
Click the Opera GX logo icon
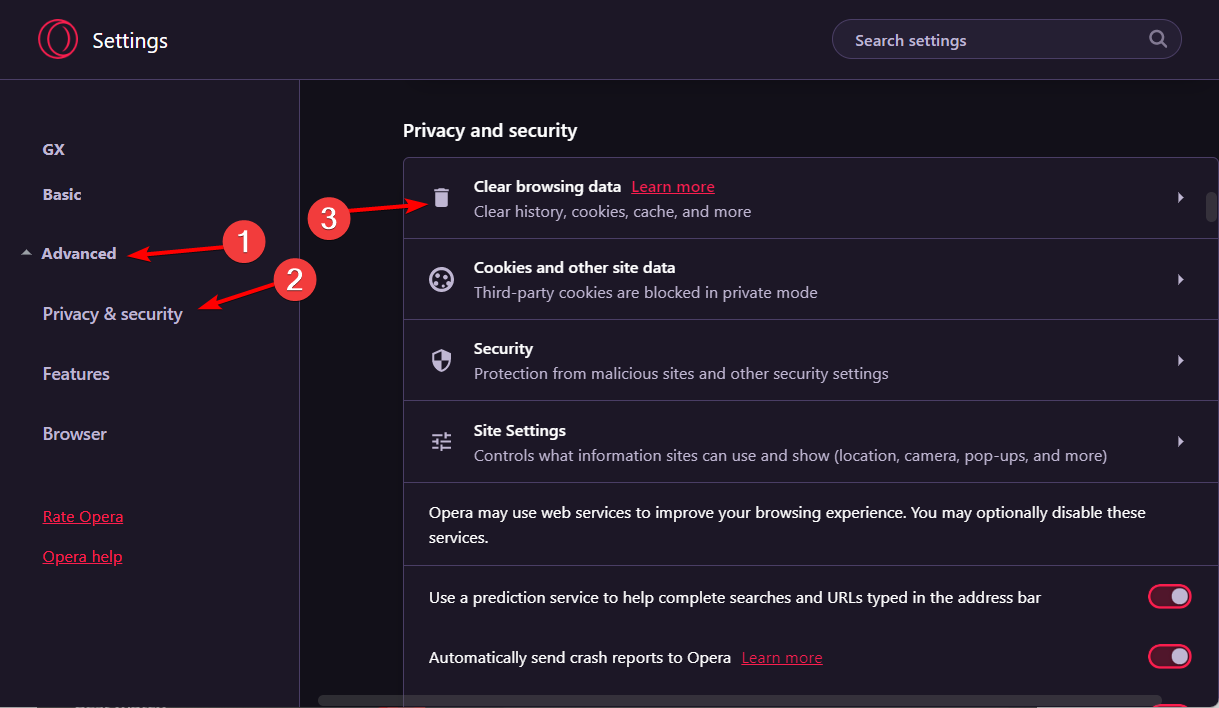pos(57,40)
